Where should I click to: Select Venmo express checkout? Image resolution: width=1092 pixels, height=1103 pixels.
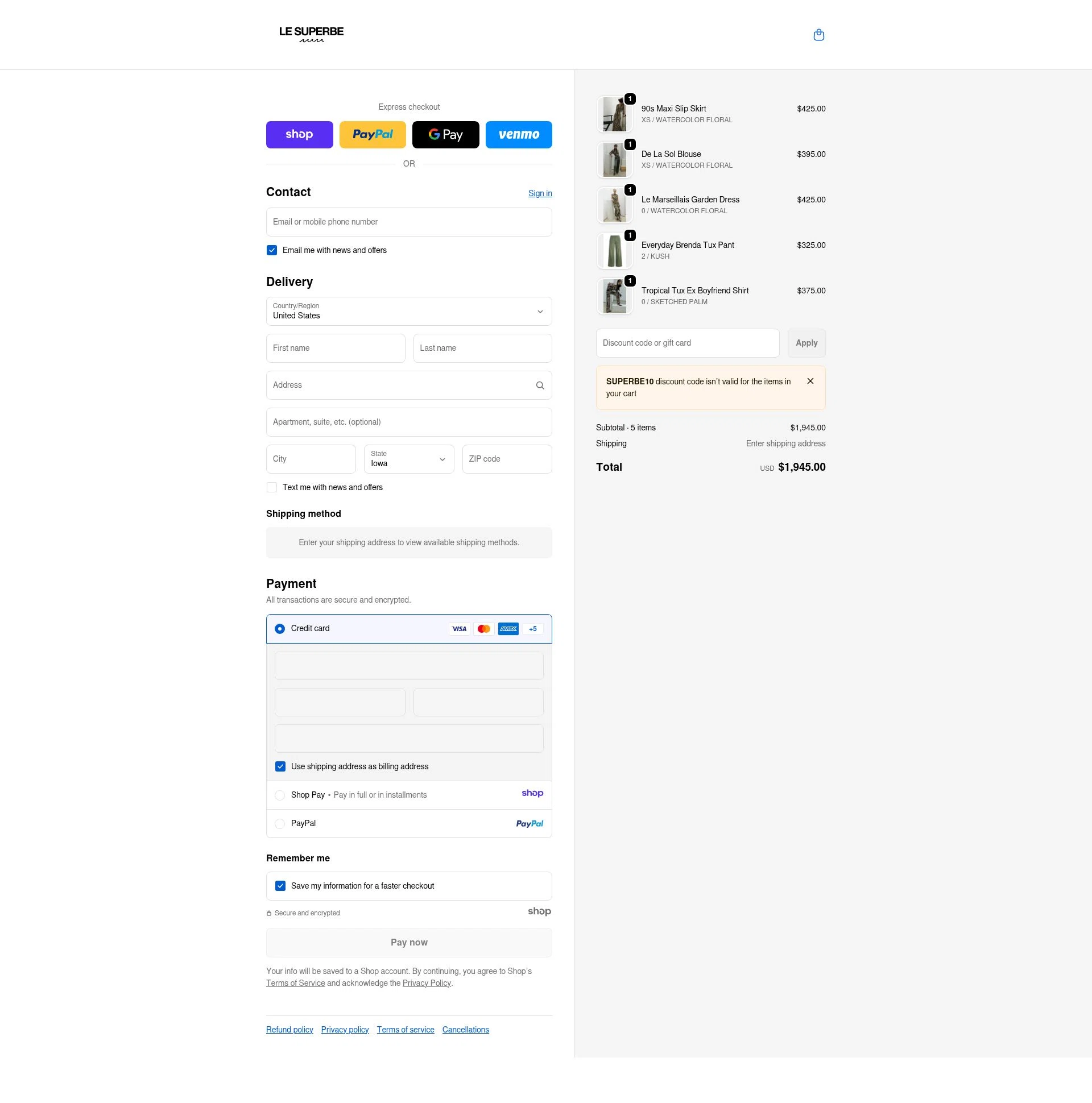pyautogui.click(x=519, y=134)
